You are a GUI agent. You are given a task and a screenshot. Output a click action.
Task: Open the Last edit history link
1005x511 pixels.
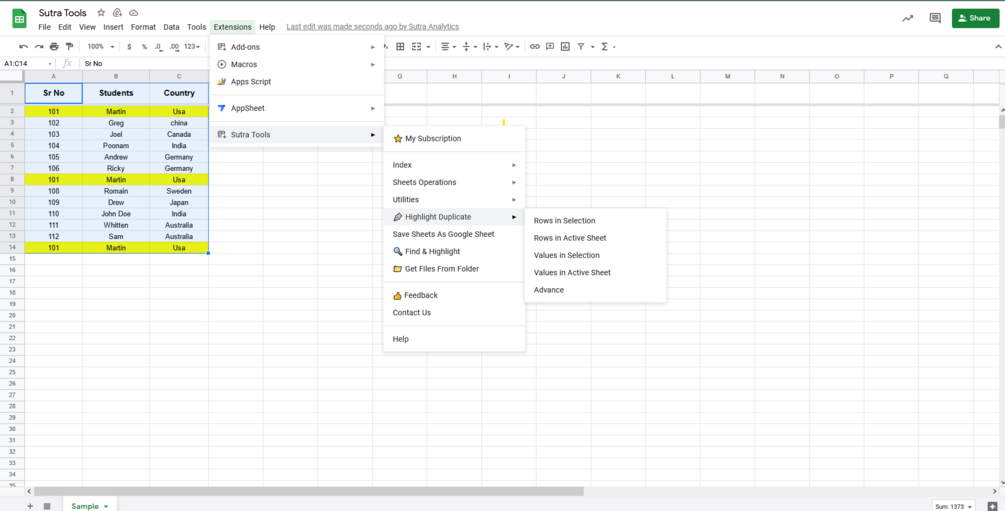(372, 27)
